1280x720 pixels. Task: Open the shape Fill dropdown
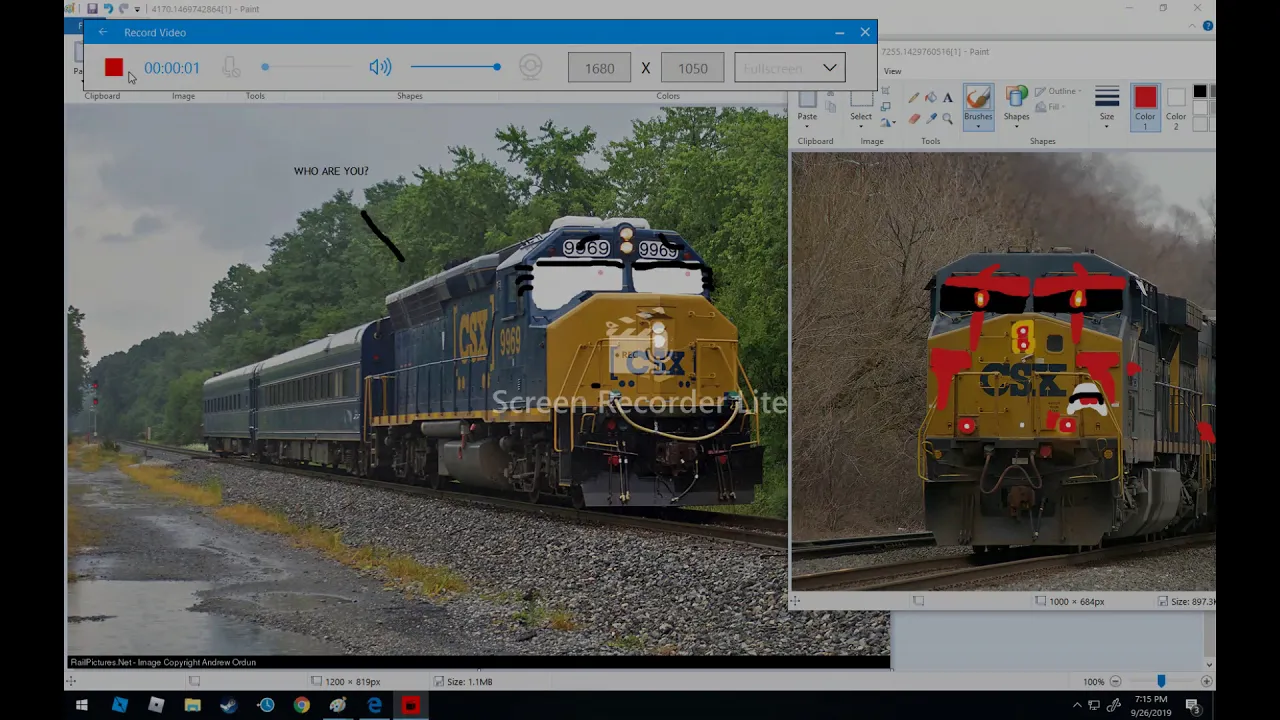(1048, 106)
